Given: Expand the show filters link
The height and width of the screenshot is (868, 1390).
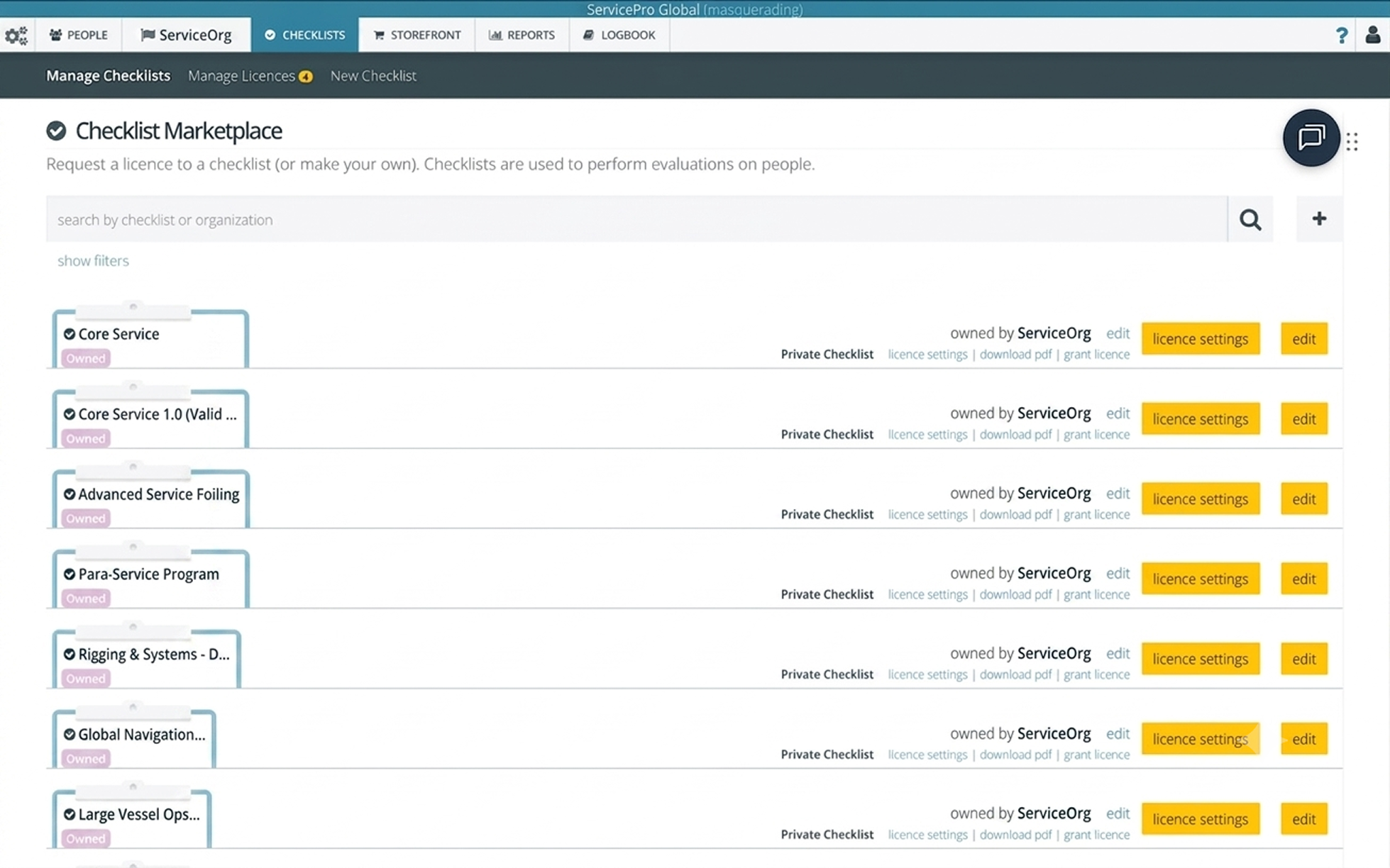Looking at the screenshot, I should pos(93,261).
